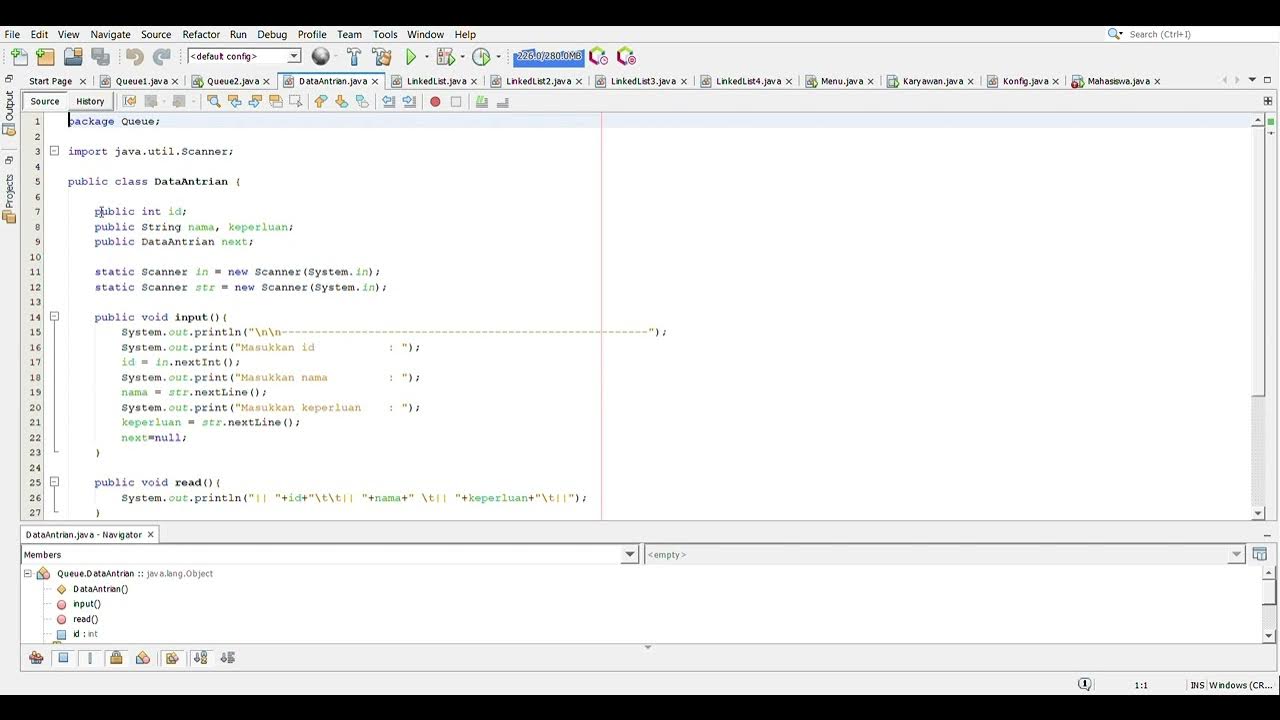Open the Output side panel

click(9, 112)
